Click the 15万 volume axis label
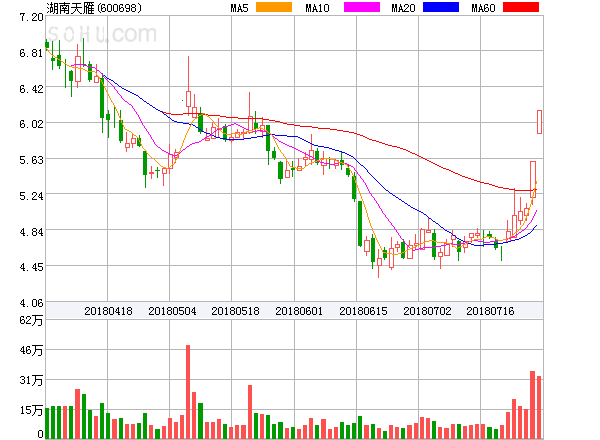Screen dimensions: 600x440 pos(31,410)
